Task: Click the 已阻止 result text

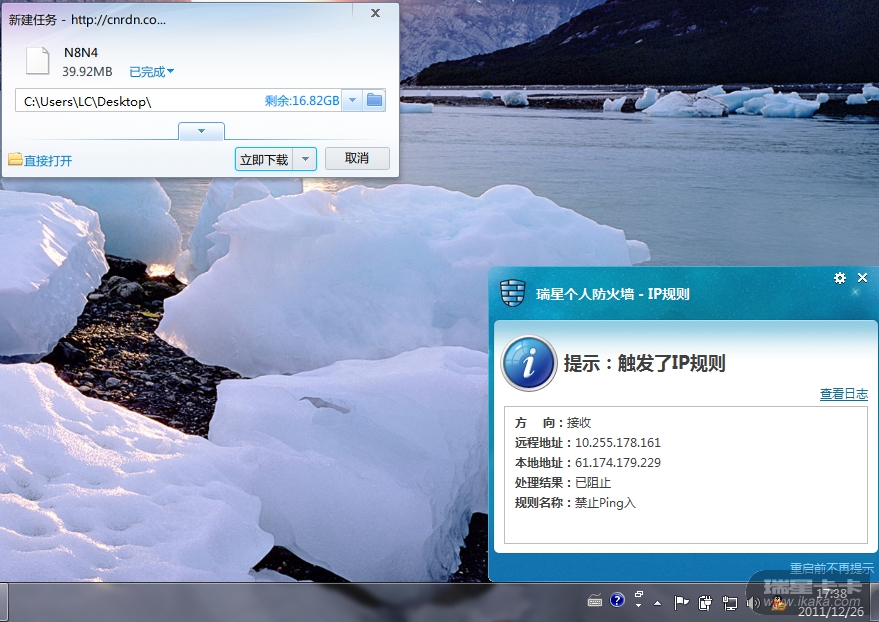Action: (593, 482)
